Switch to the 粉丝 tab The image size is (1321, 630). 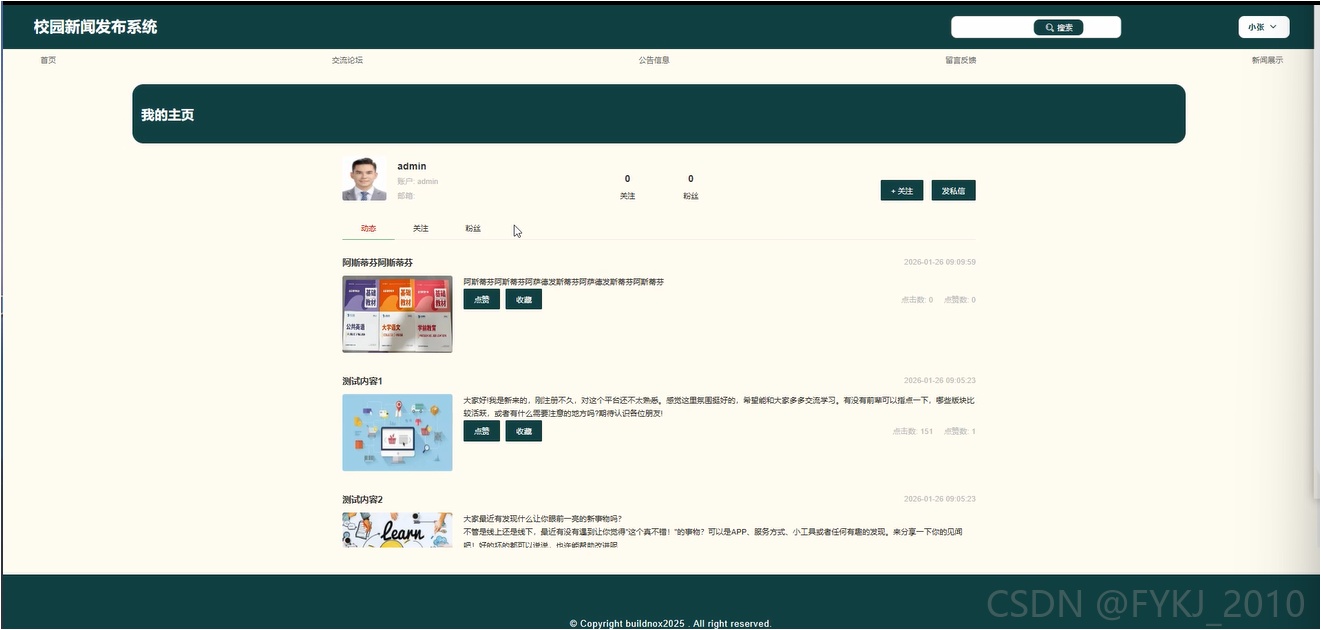coord(473,229)
